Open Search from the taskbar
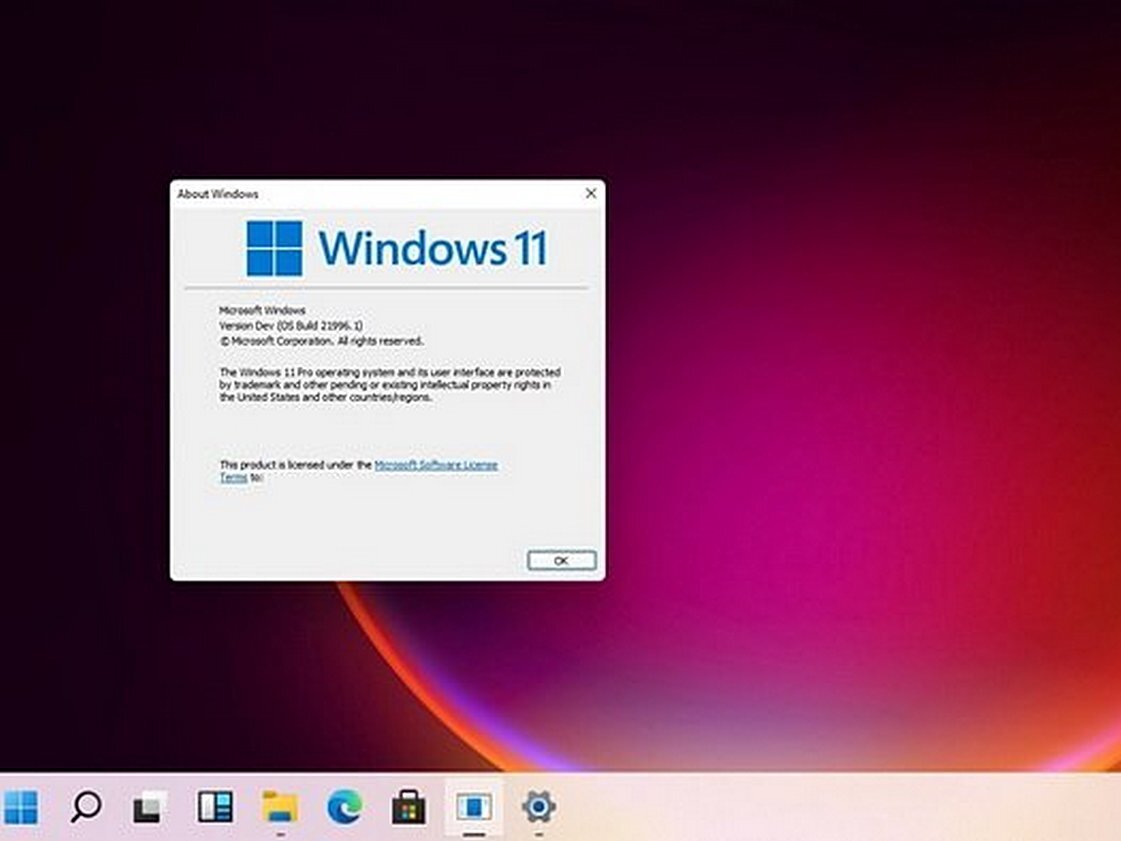Viewport: 1121px width, 841px height. coord(85,807)
